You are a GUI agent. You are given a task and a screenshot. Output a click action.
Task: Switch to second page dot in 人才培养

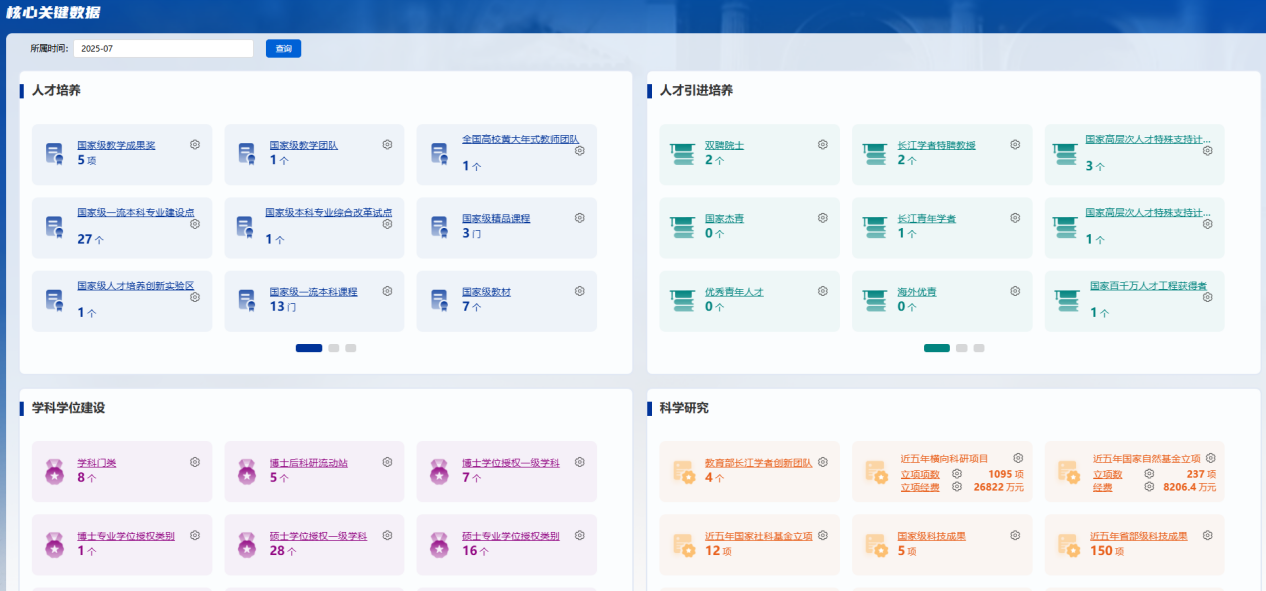[x=334, y=348]
